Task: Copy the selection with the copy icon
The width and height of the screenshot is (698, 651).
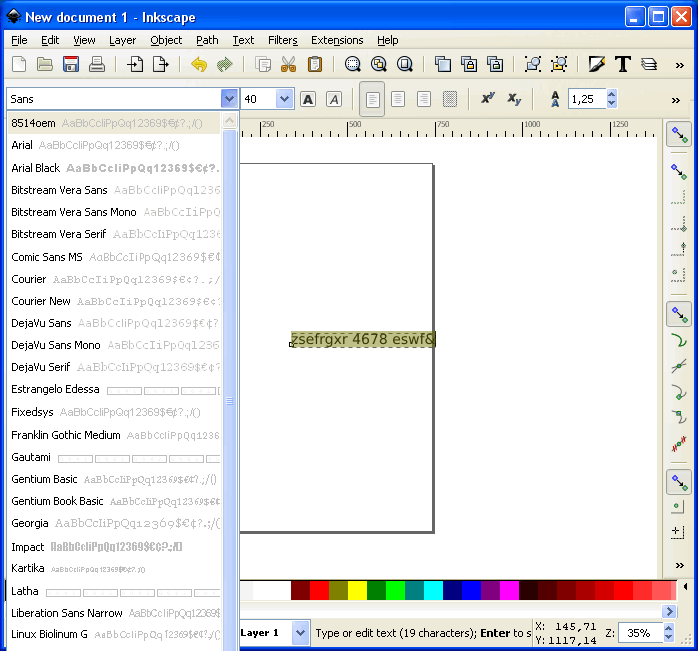Action: click(x=263, y=65)
